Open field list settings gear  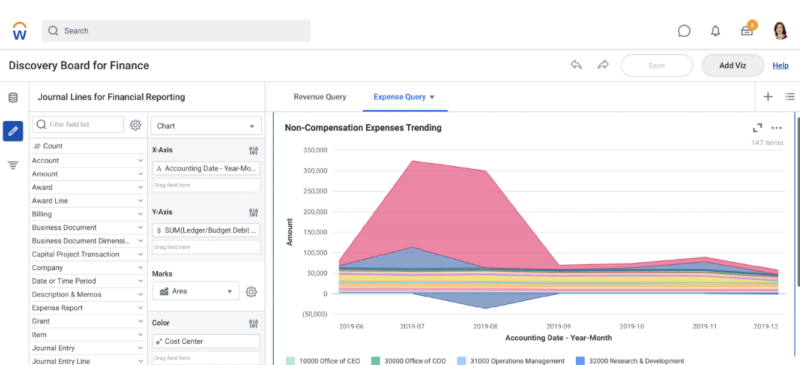135,125
